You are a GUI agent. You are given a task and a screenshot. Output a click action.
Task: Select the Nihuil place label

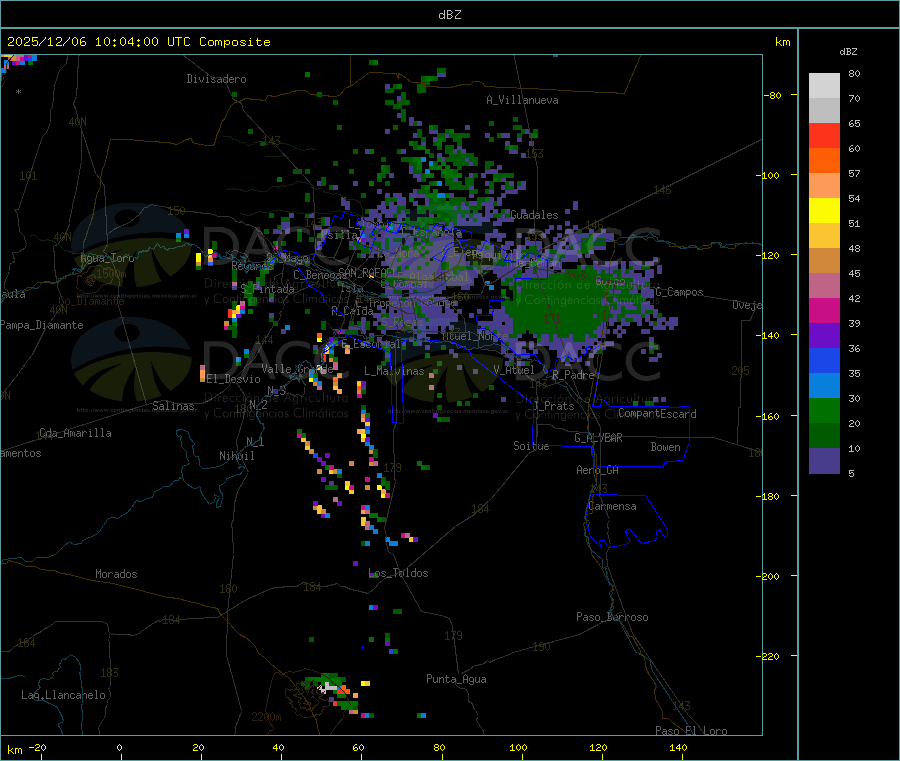(x=237, y=456)
